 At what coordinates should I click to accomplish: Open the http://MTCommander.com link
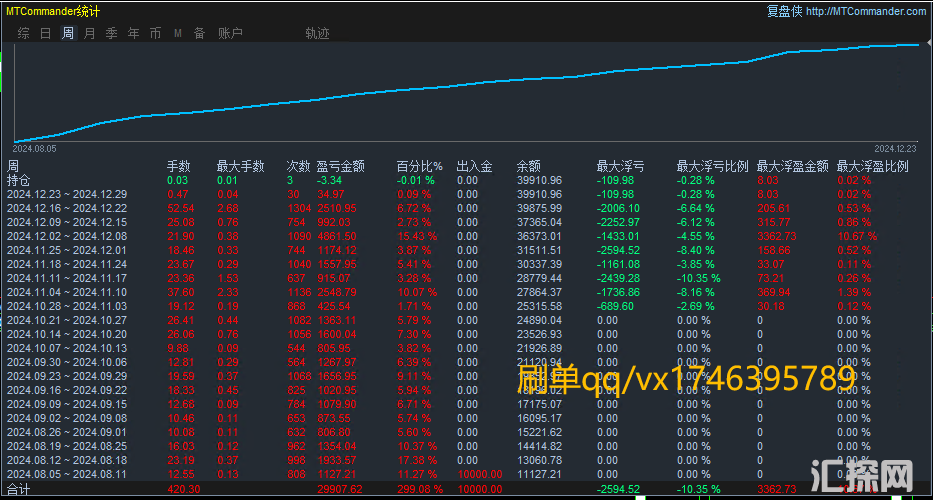[865, 11]
